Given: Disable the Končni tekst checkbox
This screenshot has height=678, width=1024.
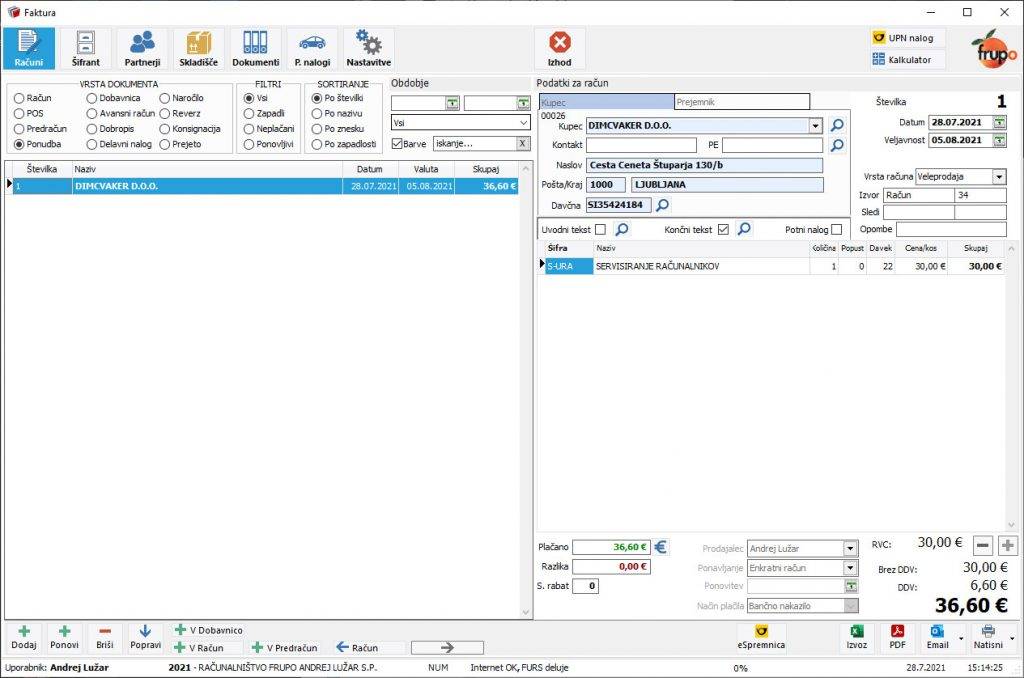Looking at the screenshot, I should (x=723, y=229).
